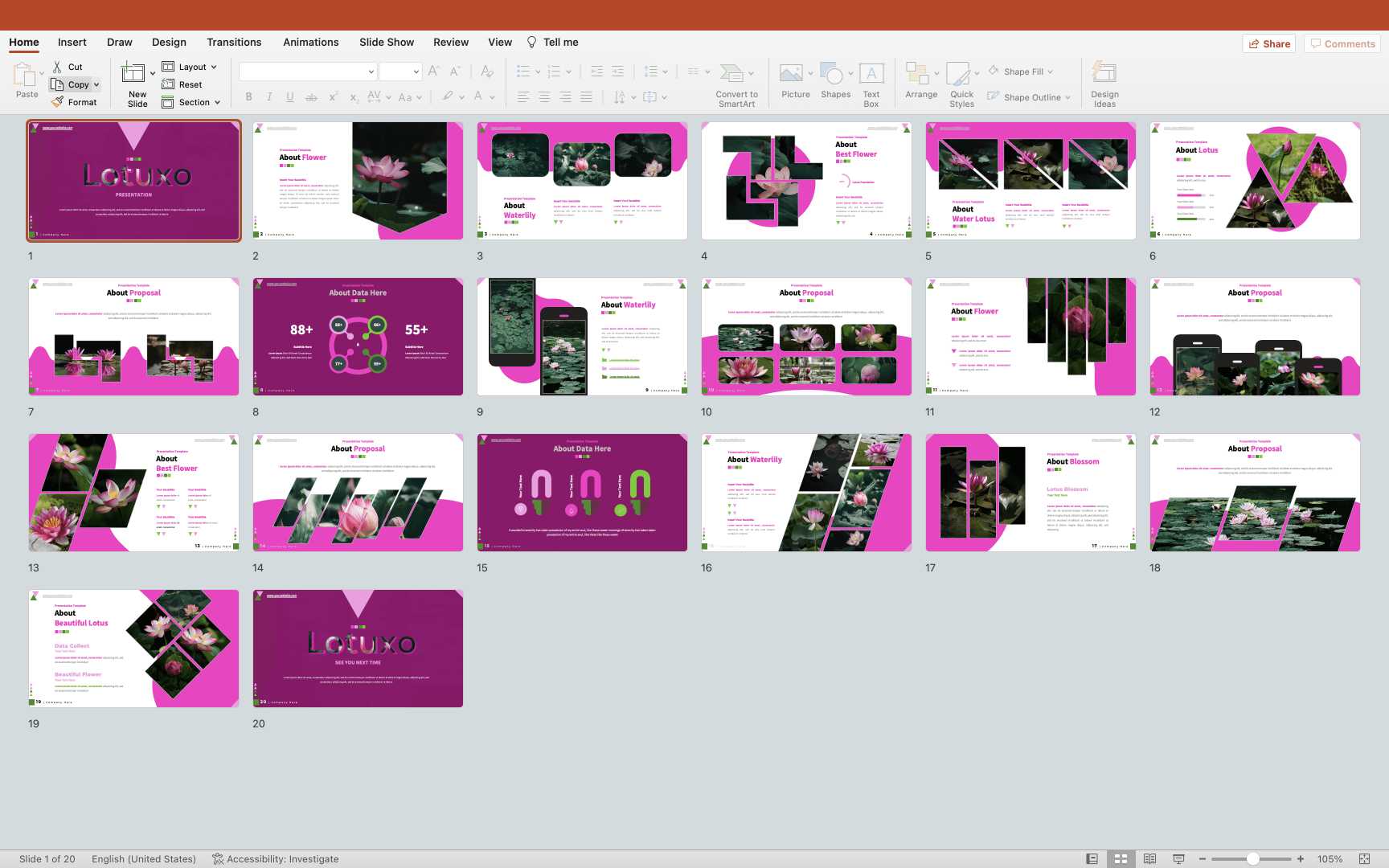Screen dimensions: 1389x868
Task: Click Convert to SmartArt icon
Action: [731, 74]
